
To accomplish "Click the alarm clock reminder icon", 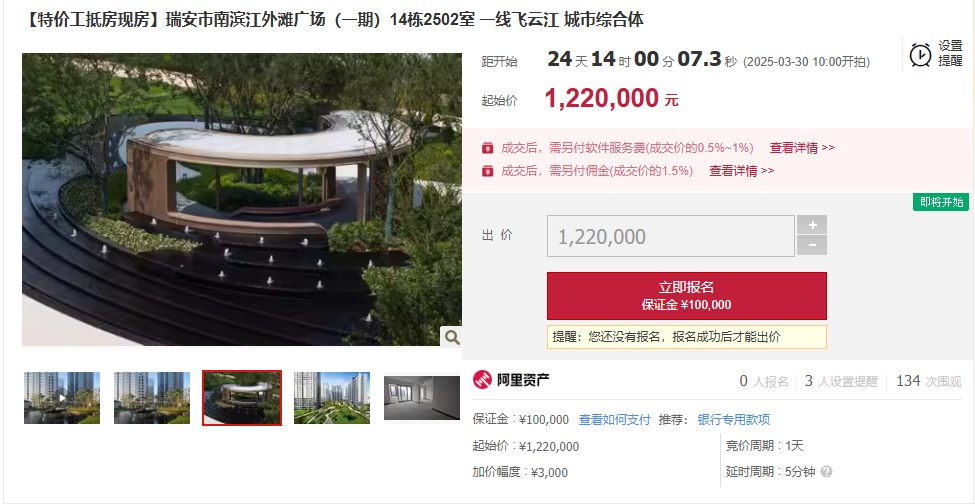I will coord(920,54).
